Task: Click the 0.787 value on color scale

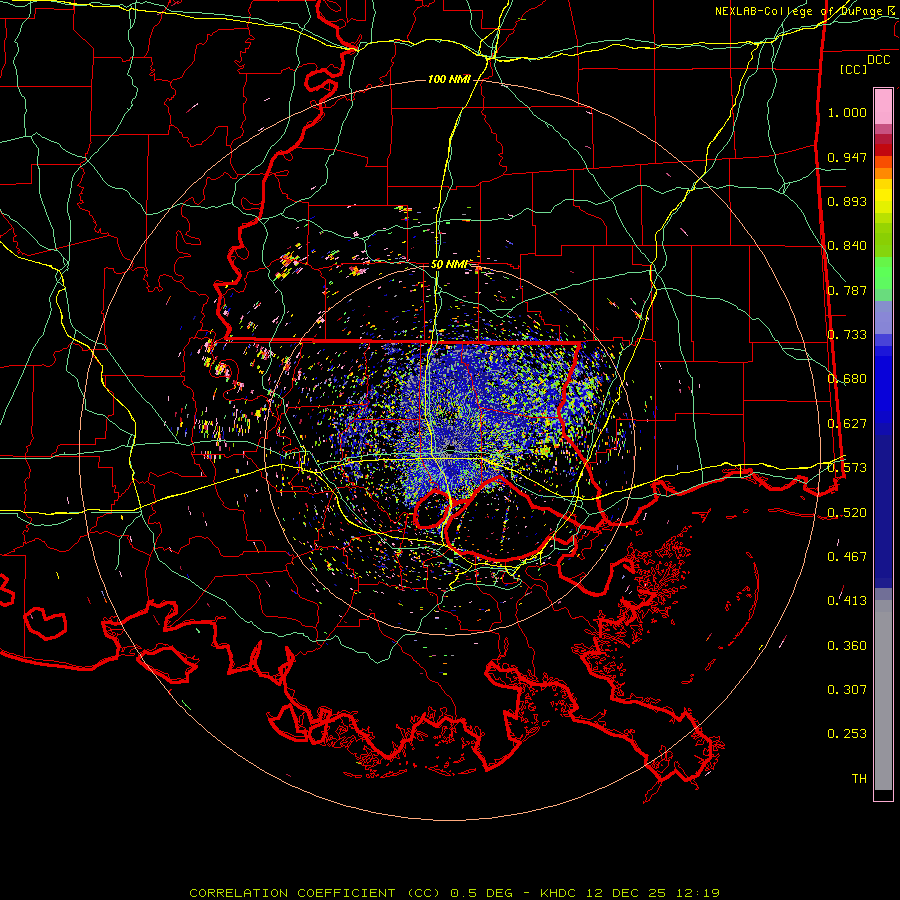Action: (847, 290)
